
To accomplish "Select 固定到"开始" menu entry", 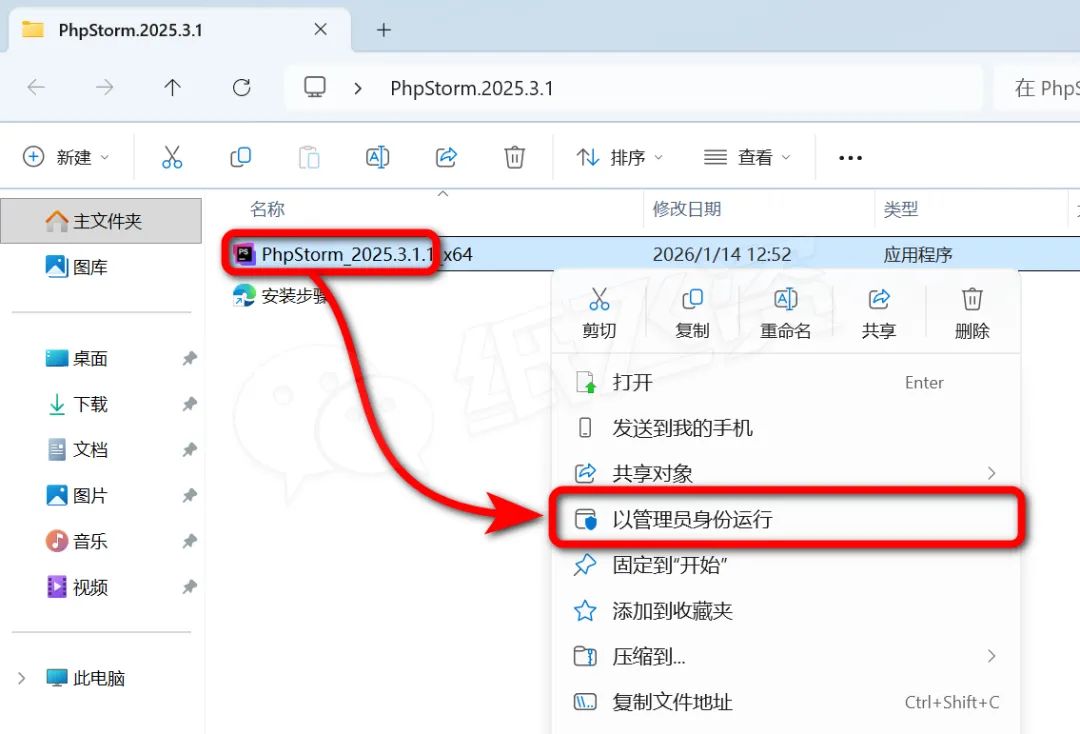I will (785, 565).
